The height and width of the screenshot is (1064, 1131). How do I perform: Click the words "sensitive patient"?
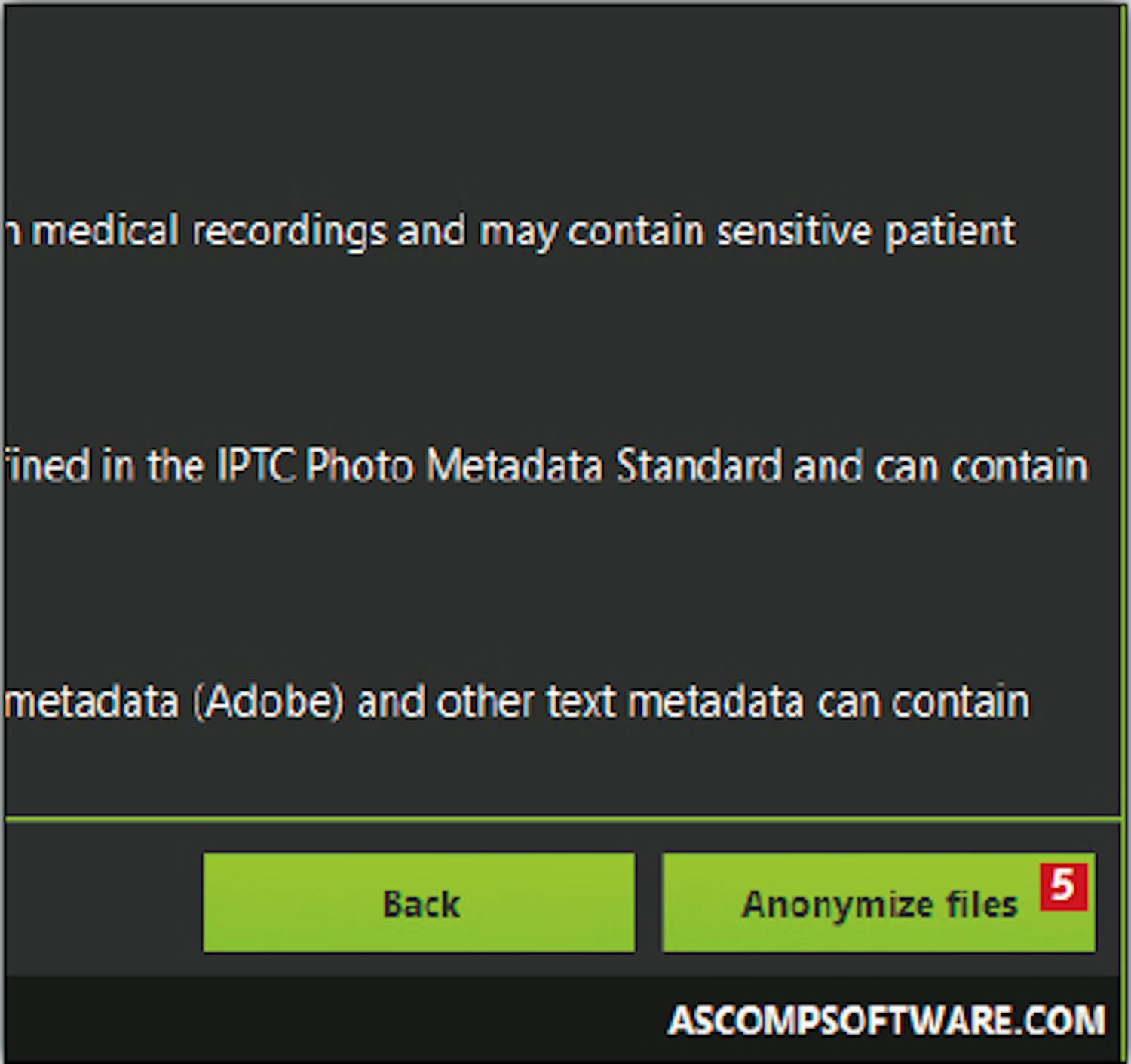(x=866, y=231)
